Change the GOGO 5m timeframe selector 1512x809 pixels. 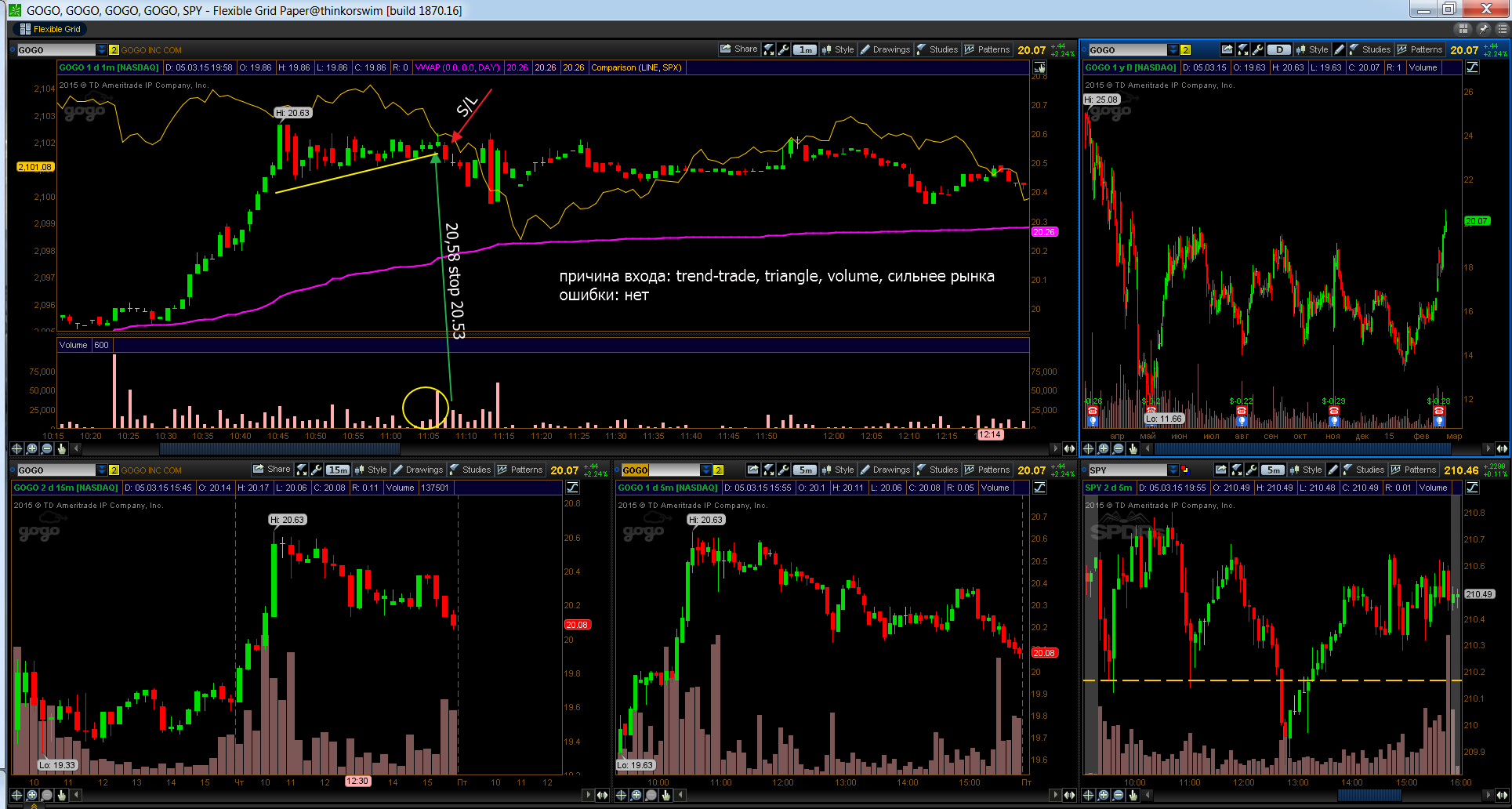[805, 470]
